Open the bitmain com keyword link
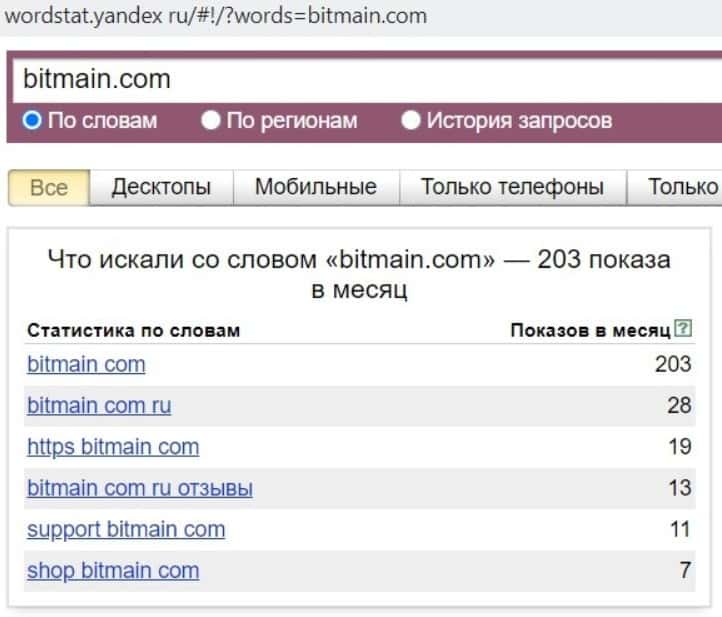 click(x=86, y=364)
